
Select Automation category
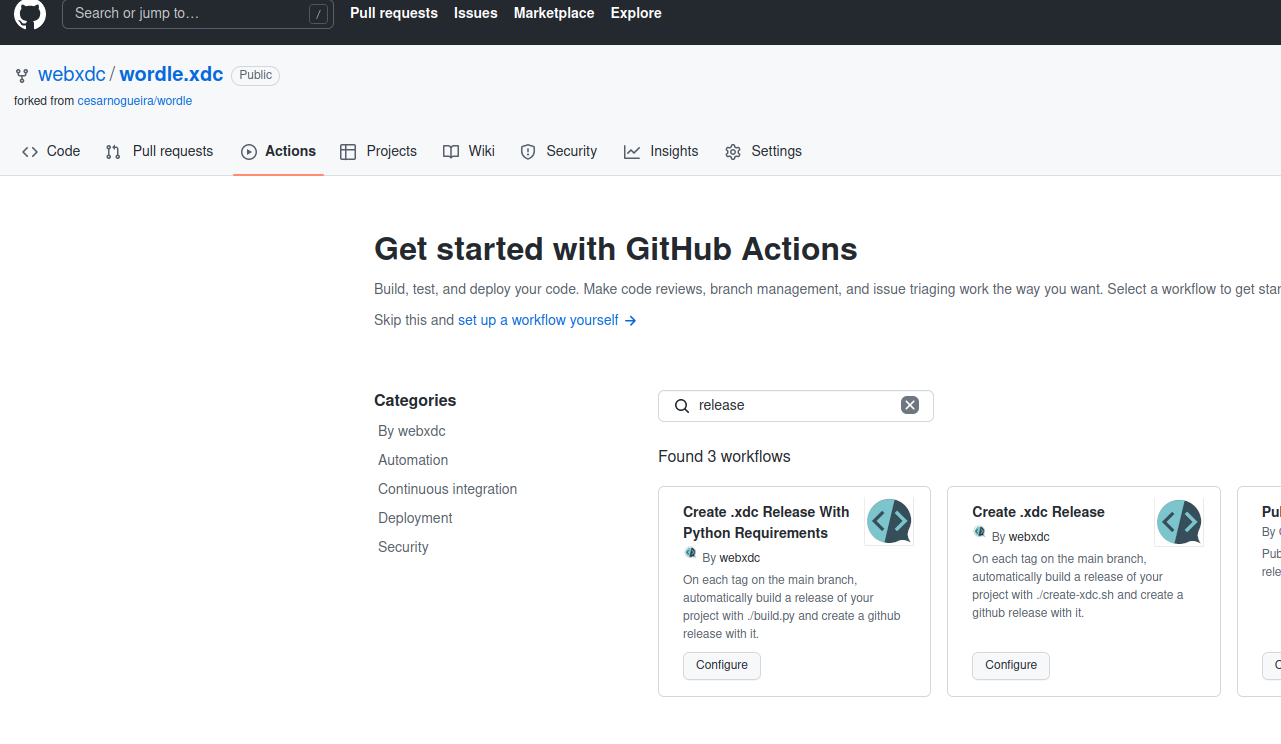(413, 460)
